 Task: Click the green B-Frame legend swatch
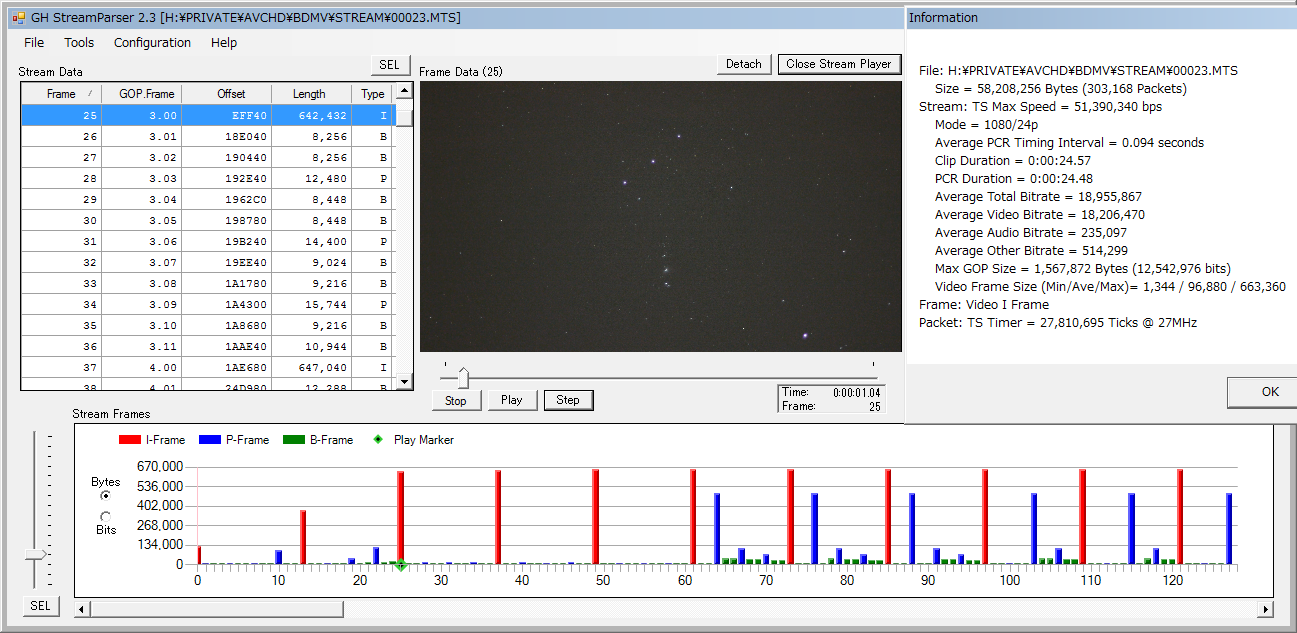coord(294,440)
